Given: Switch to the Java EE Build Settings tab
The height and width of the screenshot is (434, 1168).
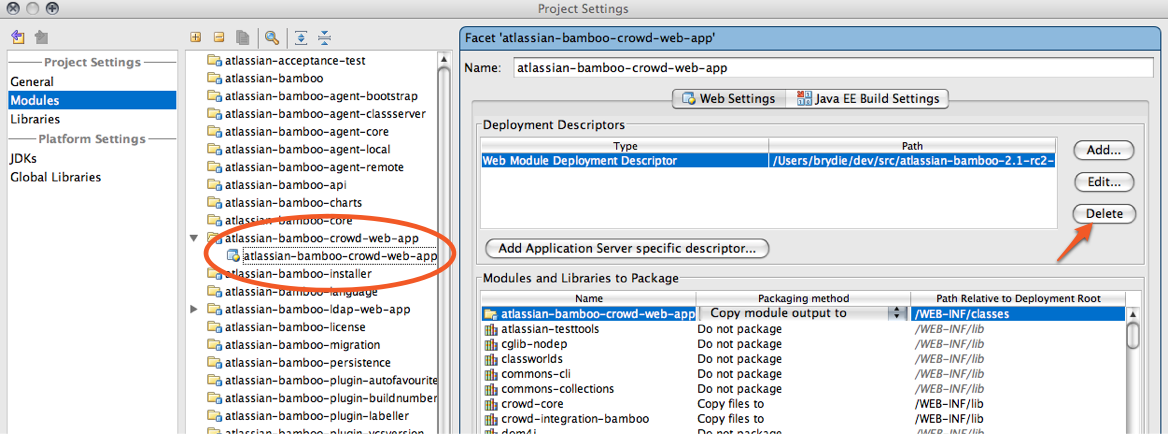Looking at the screenshot, I should [x=868, y=98].
